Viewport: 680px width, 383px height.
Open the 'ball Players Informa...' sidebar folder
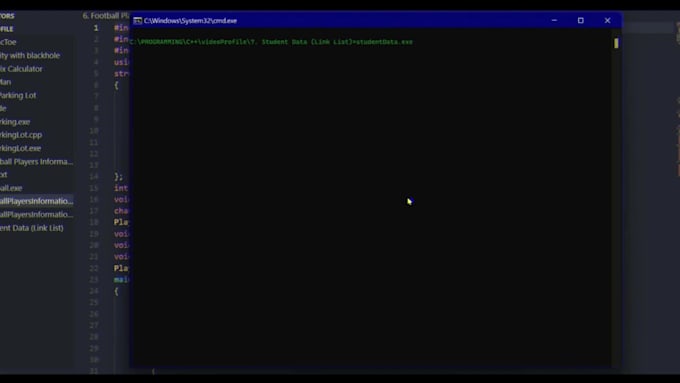point(36,161)
